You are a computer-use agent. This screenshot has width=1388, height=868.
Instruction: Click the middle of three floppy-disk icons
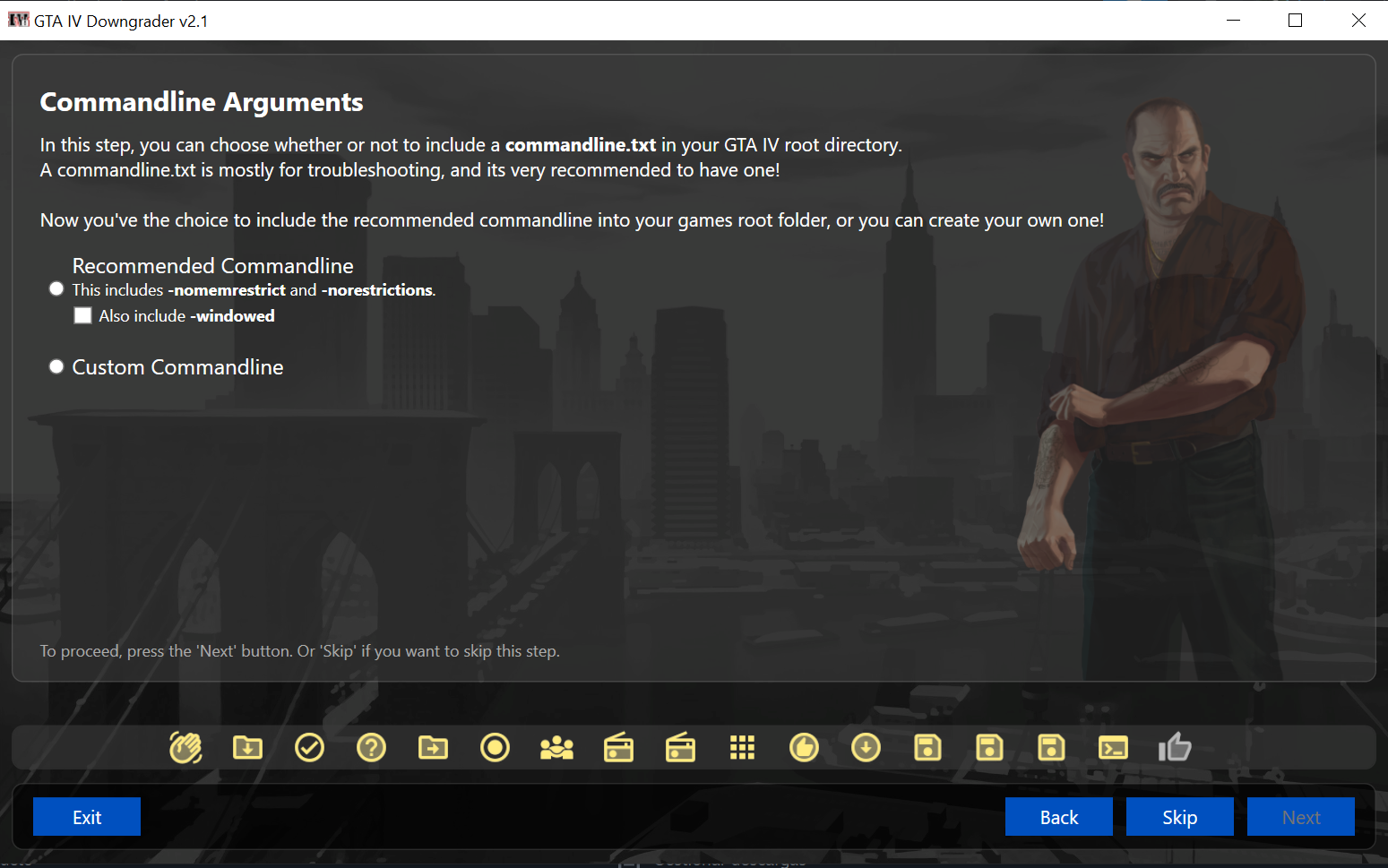[989, 747]
